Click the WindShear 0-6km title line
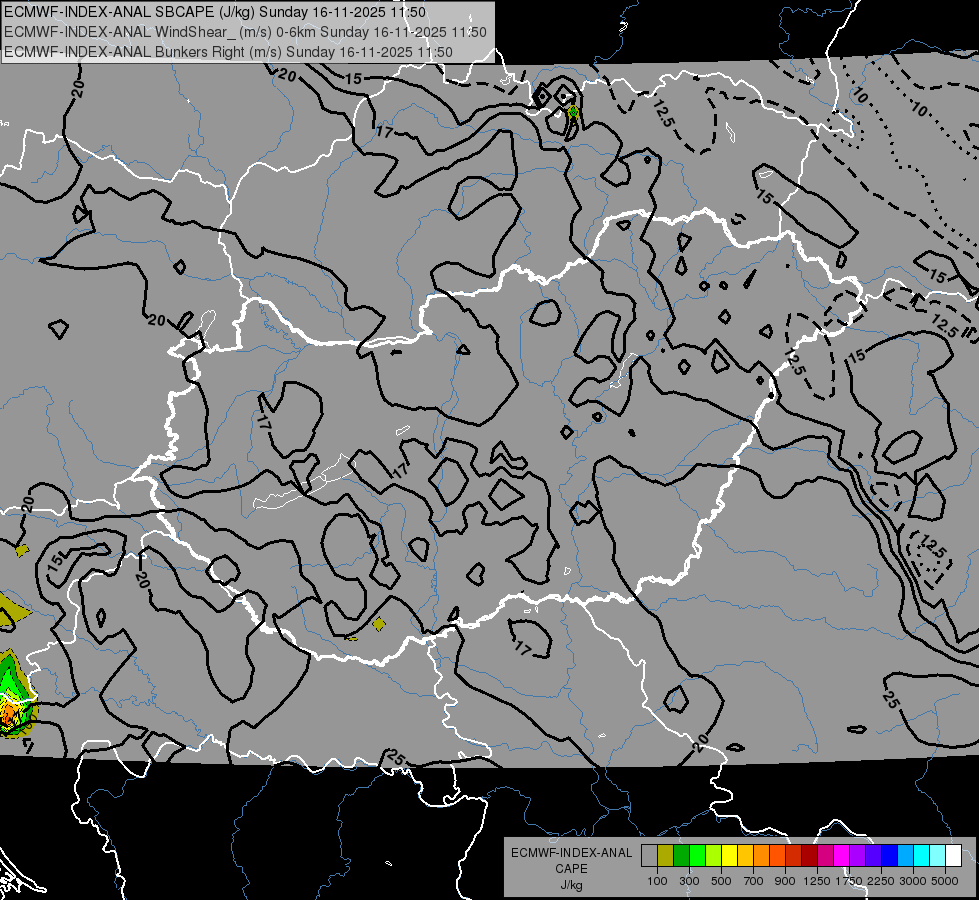Screen dimensions: 979x900 (245, 32)
